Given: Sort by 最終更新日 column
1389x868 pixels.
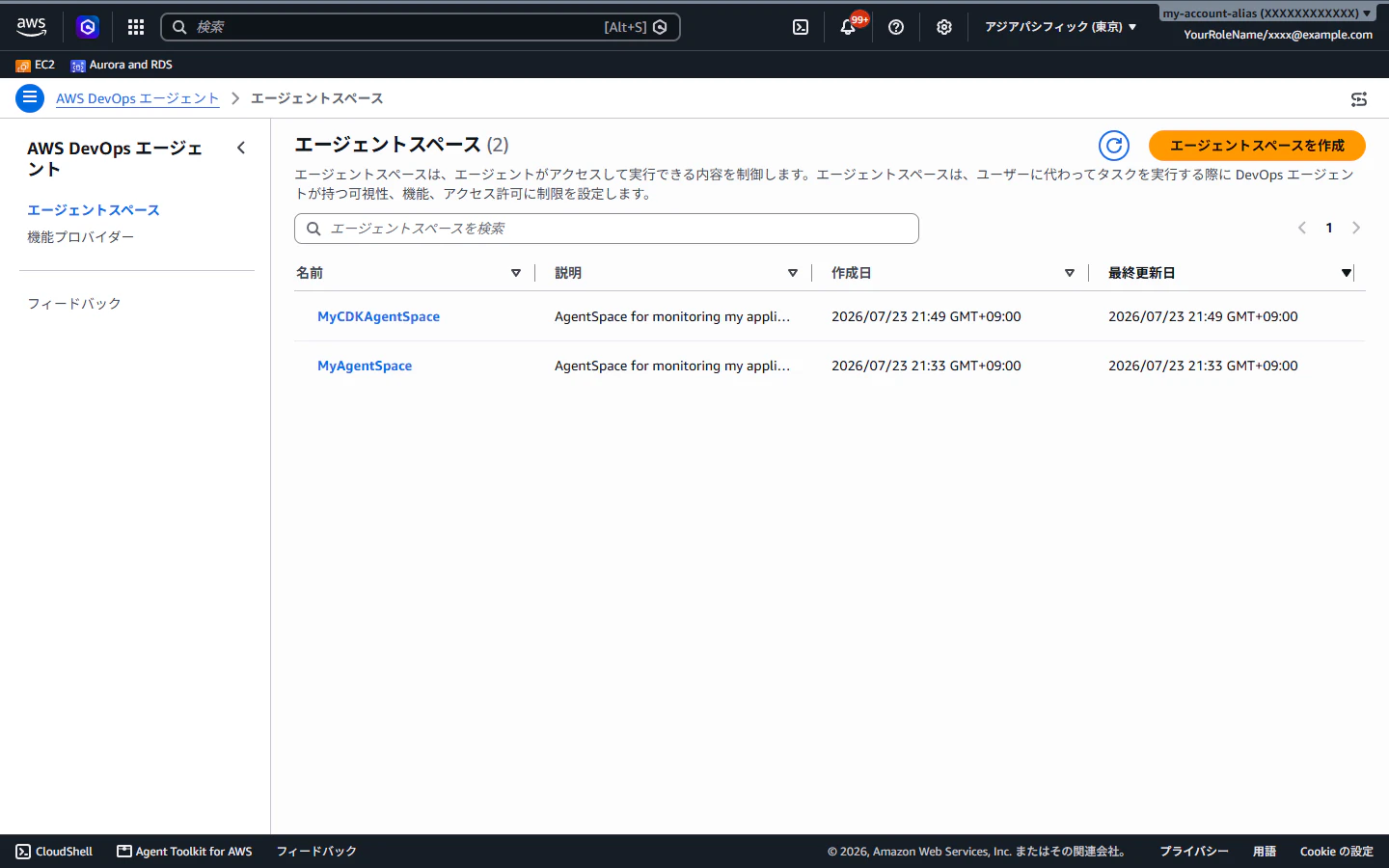Looking at the screenshot, I should [1347, 273].
